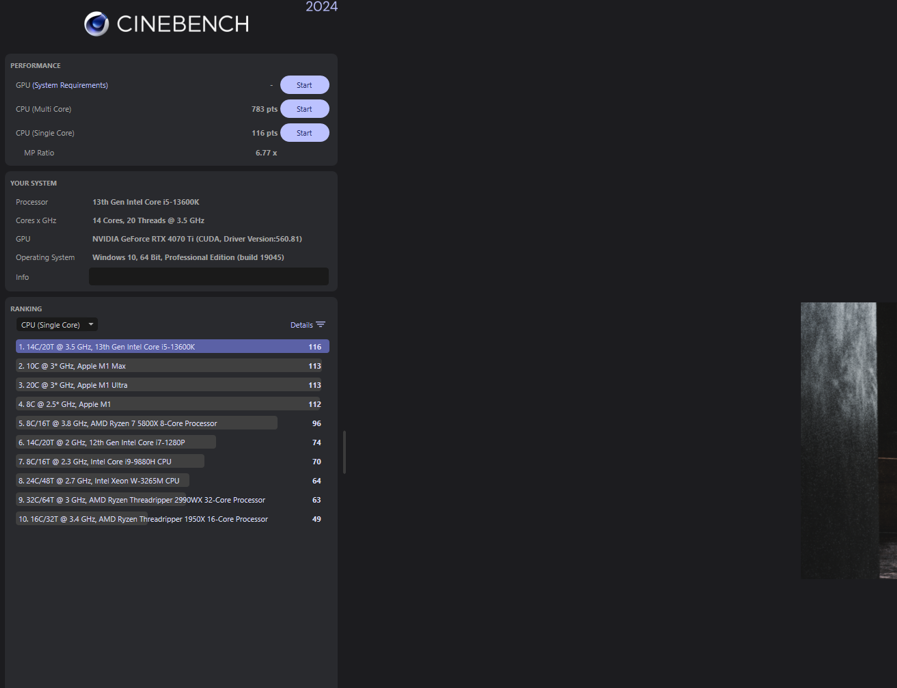Start the CPU Multi Core benchmark
This screenshot has height=688, width=897.
pos(304,109)
